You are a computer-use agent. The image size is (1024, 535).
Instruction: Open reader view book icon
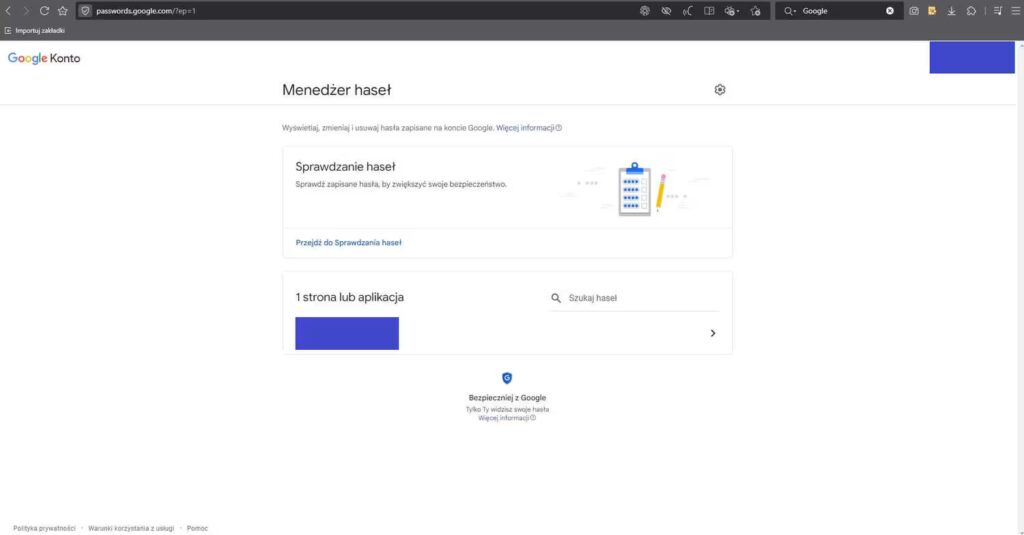click(709, 11)
